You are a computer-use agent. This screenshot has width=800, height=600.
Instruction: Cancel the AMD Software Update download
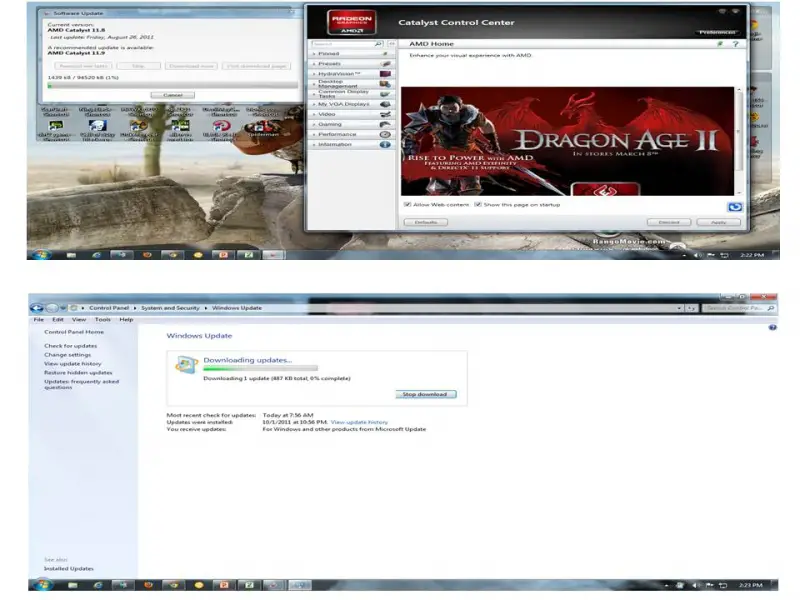click(x=173, y=95)
